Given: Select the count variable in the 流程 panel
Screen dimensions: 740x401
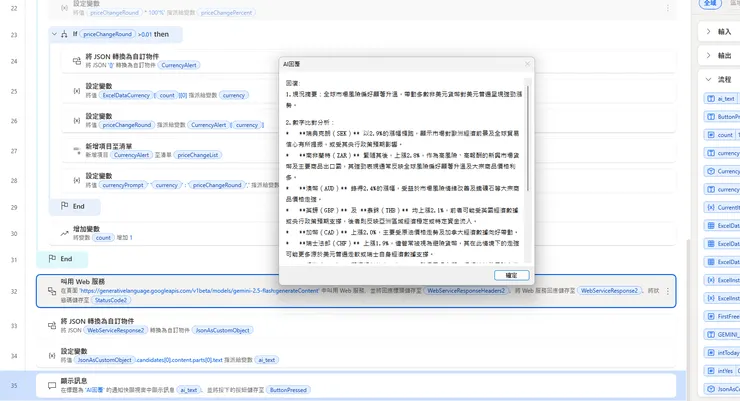Looking at the screenshot, I should point(722,135).
